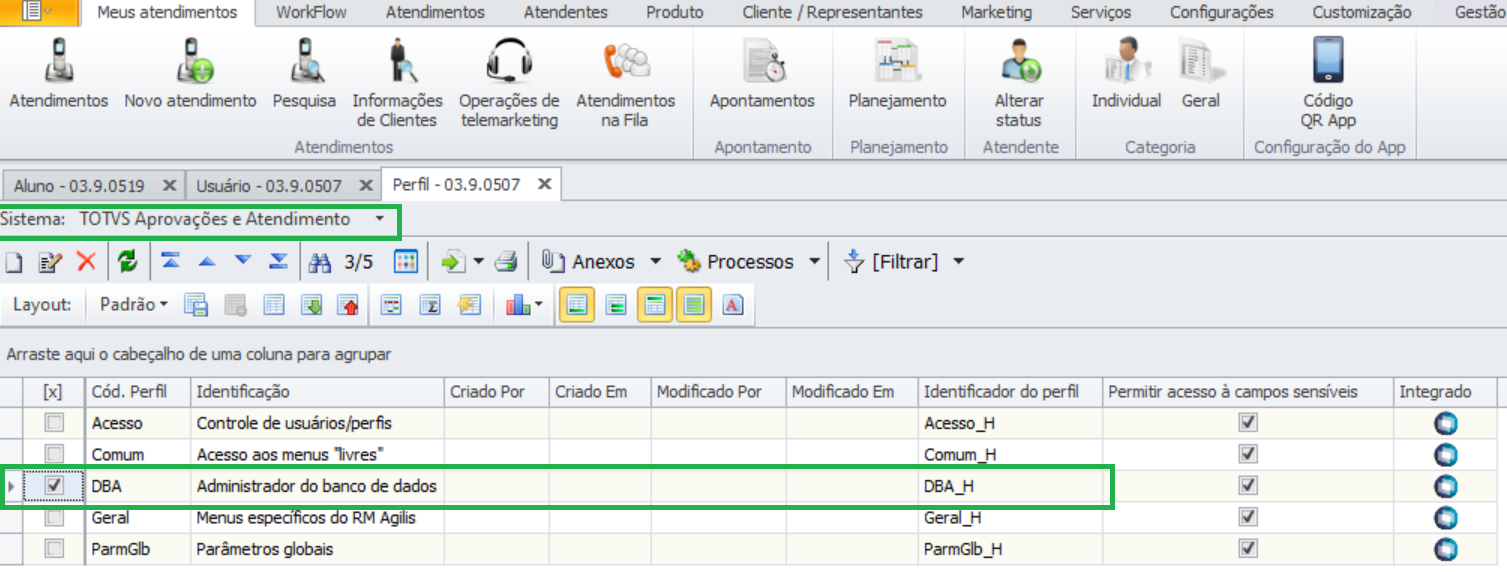Toggle sensitive fields access for Comum
This screenshot has width=1507, height=572.
click(x=1247, y=454)
